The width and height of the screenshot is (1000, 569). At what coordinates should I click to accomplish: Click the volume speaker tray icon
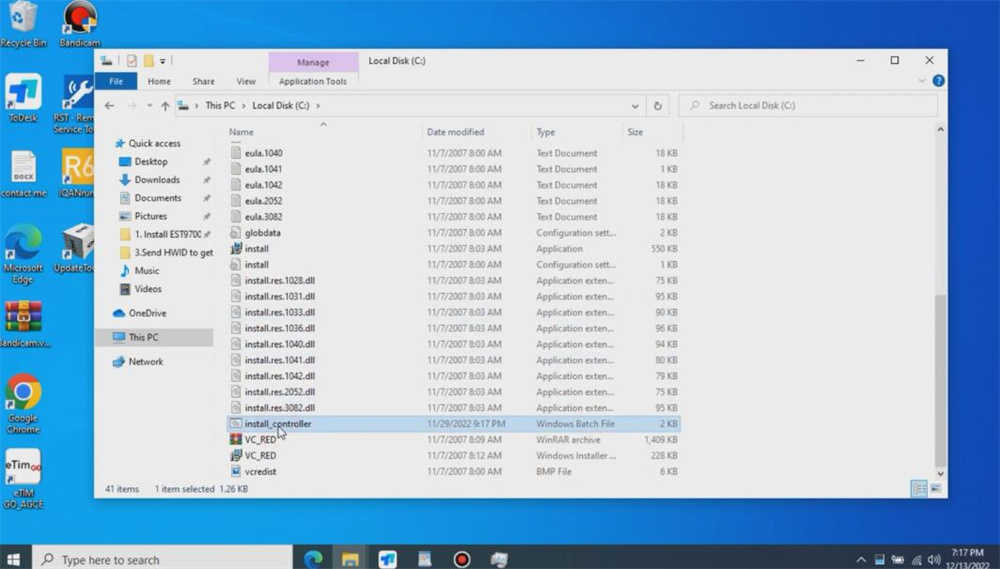(x=934, y=560)
